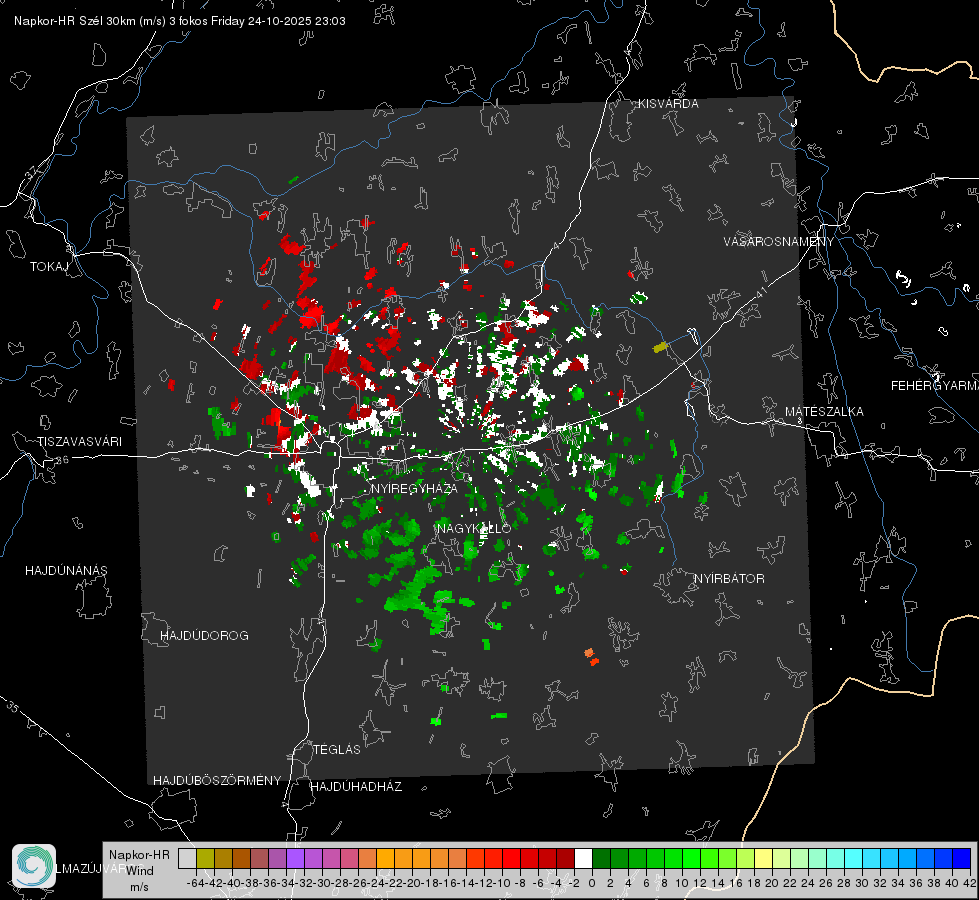
Task: Click the -64 value on the wind scale
Action: coord(195,883)
